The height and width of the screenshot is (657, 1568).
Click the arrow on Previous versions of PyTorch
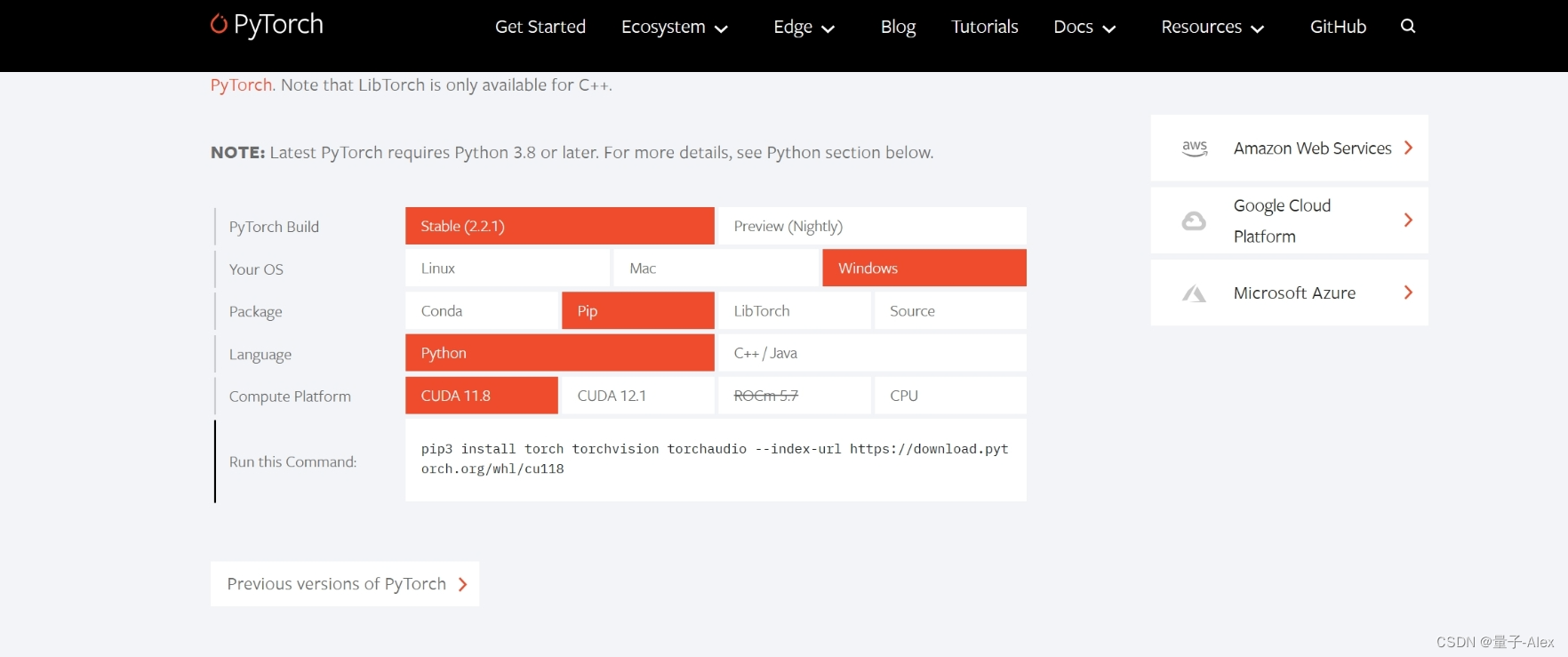[462, 584]
